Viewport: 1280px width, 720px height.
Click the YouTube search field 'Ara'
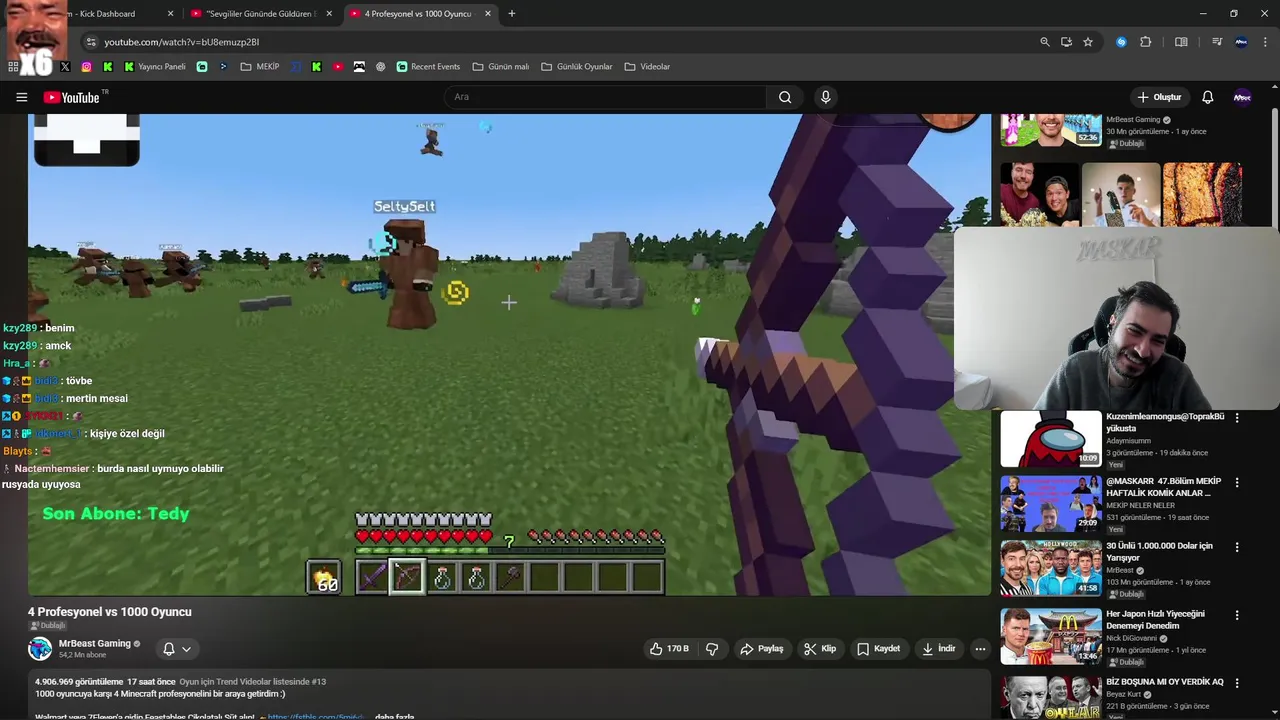point(605,97)
